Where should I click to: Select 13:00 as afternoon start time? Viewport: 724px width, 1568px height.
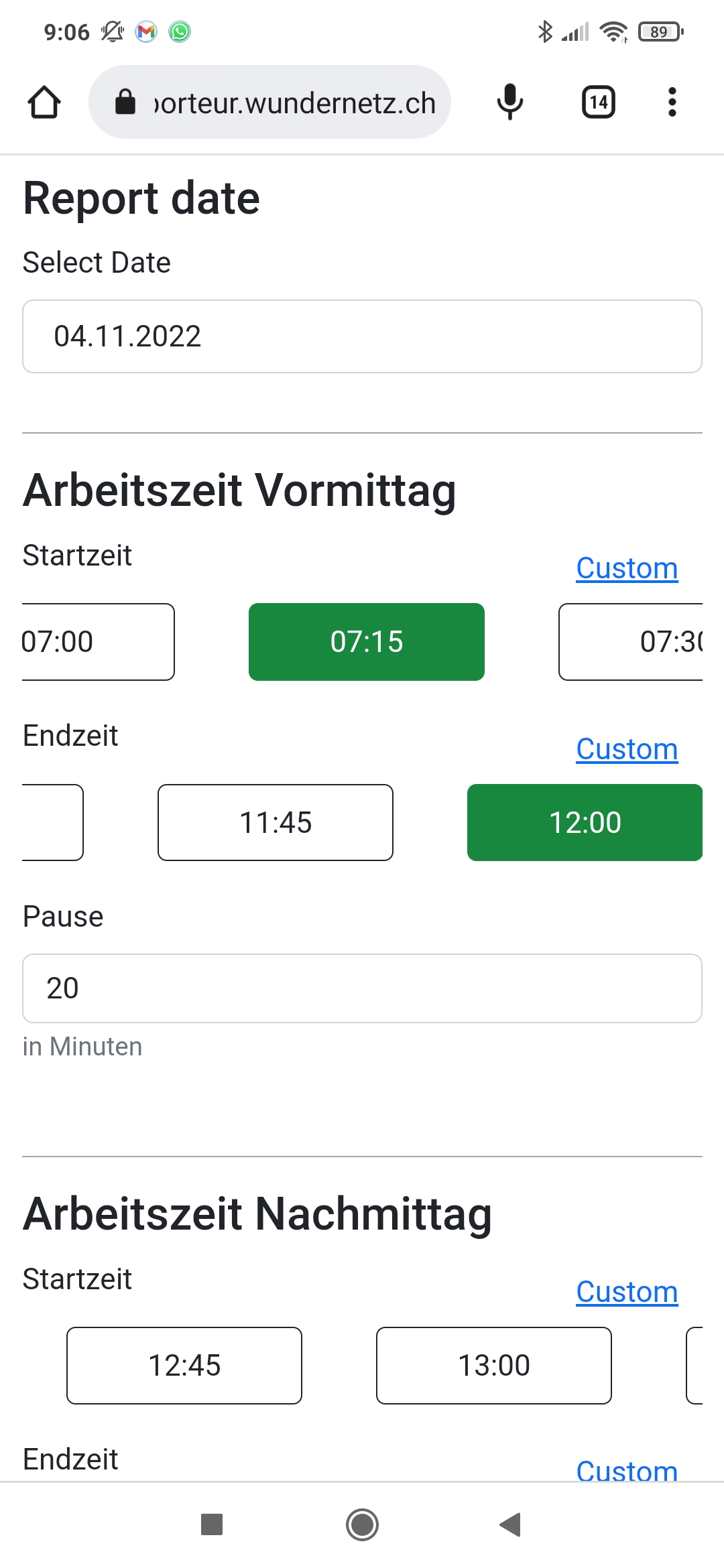(494, 1366)
